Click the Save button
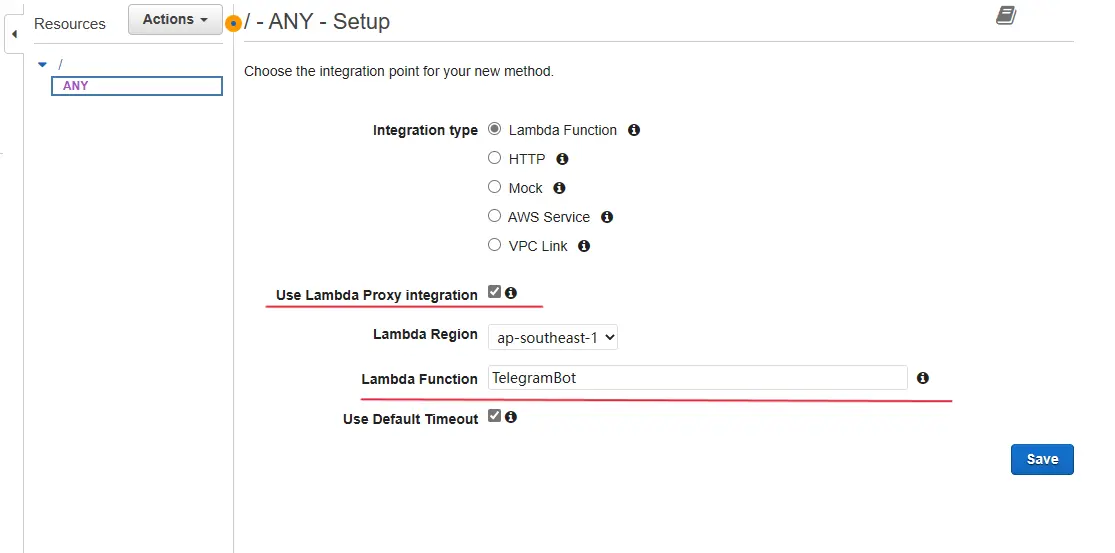The height and width of the screenshot is (553, 1115). tap(1042, 459)
